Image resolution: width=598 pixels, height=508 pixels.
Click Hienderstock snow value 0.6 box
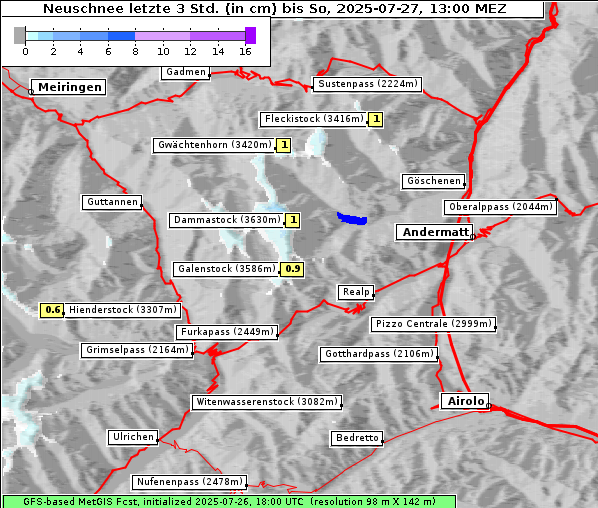click(x=52, y=310)
